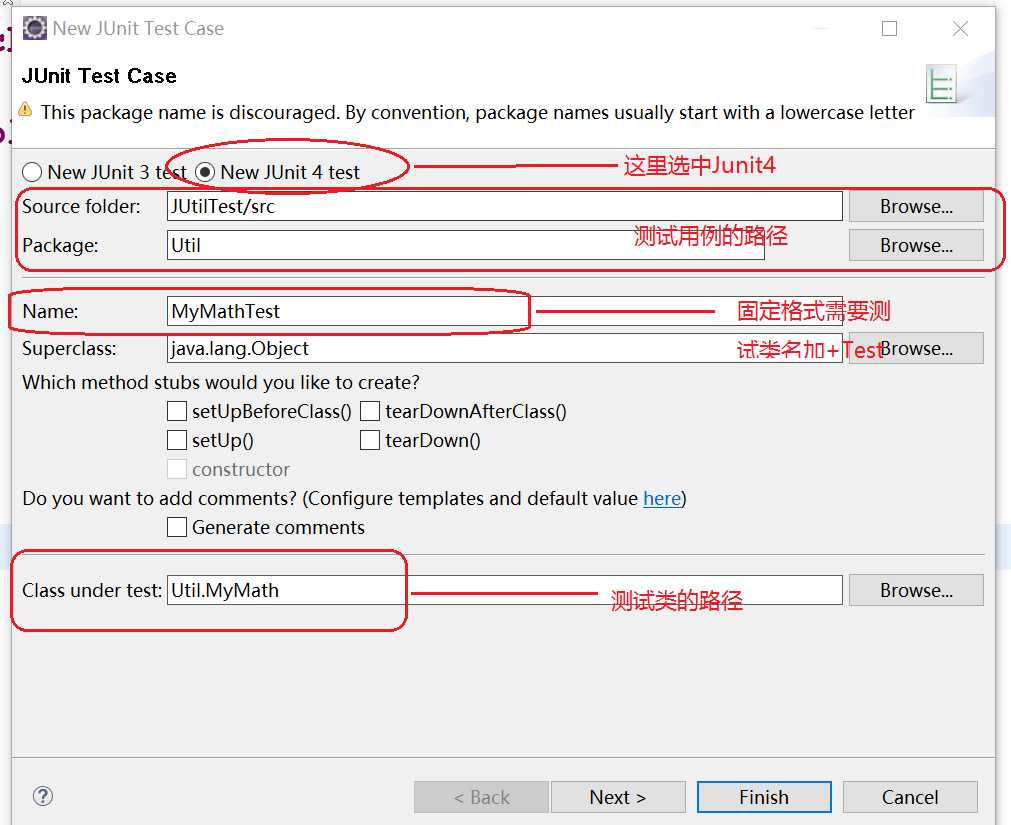Click the 'JUnit Test Case' heading text
Image resolution: width=1011 pixels, height=825 pixels.
99,76
